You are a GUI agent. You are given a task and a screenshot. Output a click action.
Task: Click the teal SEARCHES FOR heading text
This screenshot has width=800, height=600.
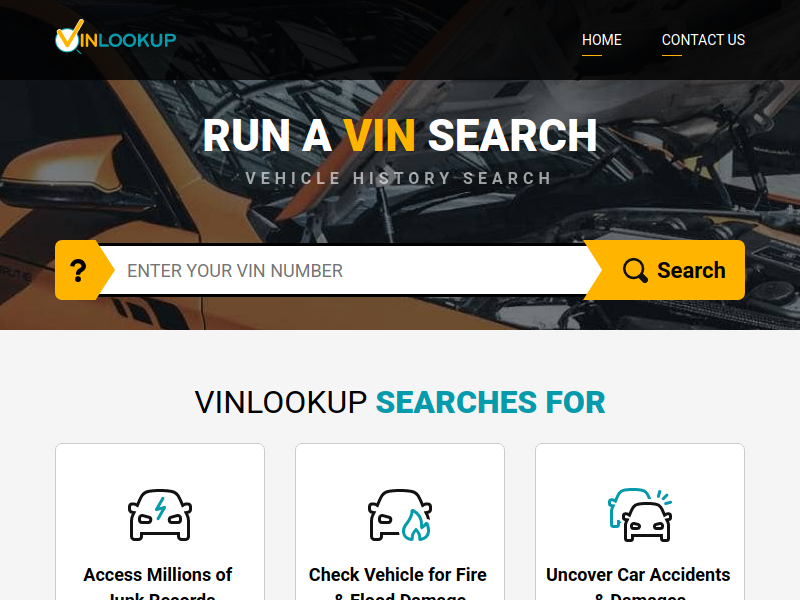tap(490, 403)
